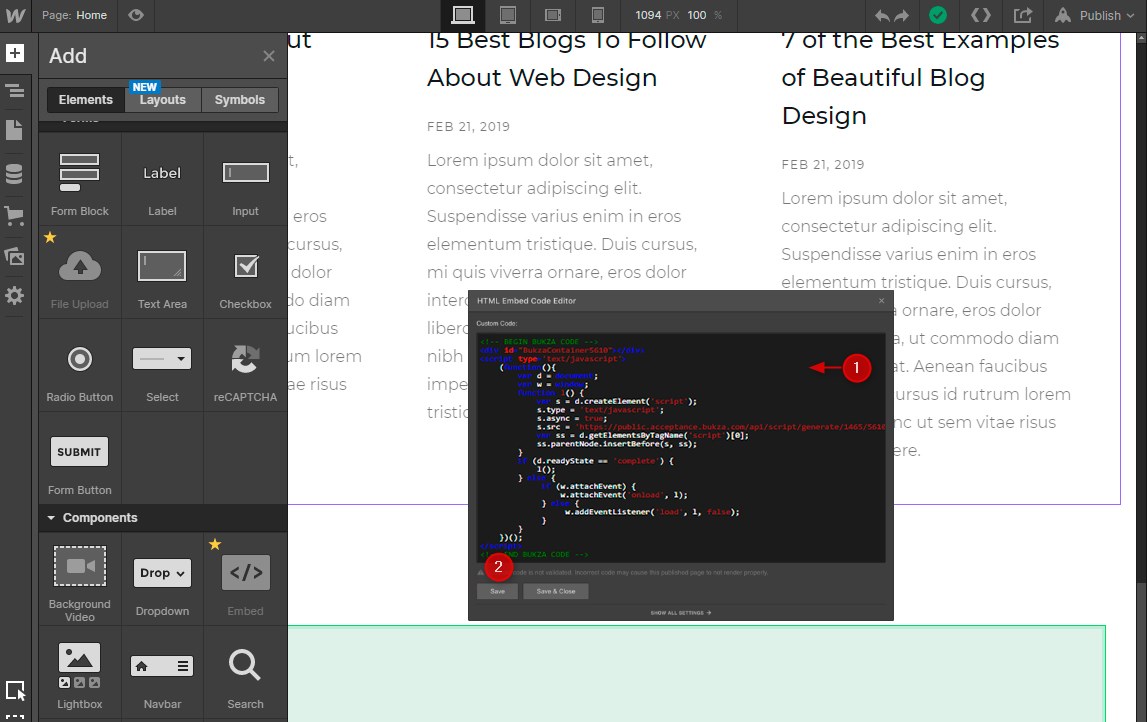Image resolution: width=1147 pixels, height=722 pixels.
Task: Click the Webflow logo icon
Action: 15,15
